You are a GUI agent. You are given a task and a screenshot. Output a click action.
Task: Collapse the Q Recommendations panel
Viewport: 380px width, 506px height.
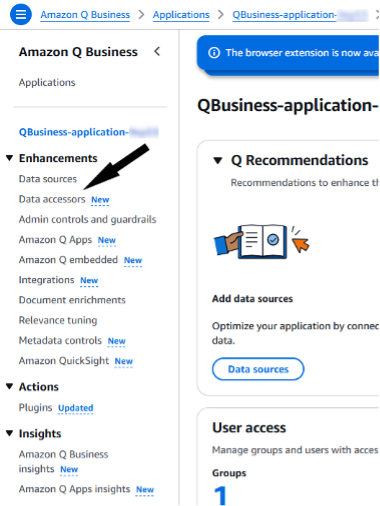pos(218,161)
